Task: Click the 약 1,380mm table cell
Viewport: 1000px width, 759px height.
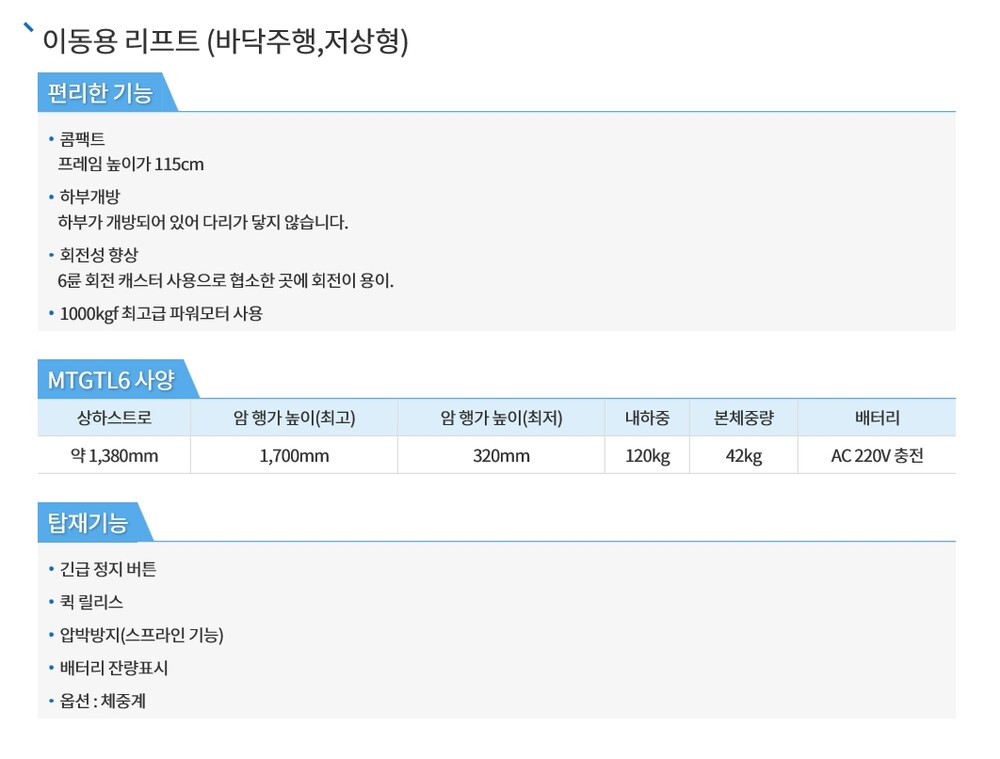Action: click(114, 456)
